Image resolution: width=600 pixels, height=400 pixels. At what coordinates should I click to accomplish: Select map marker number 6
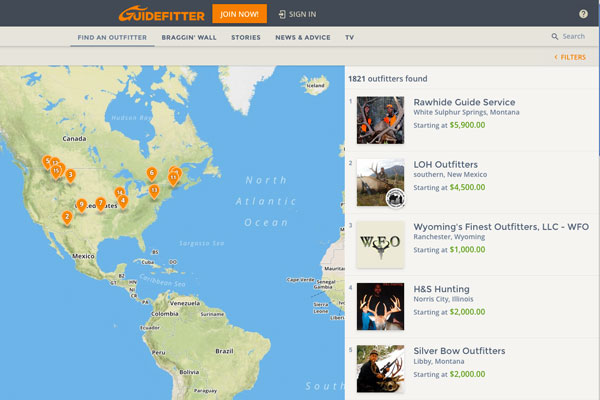(152, 174)
